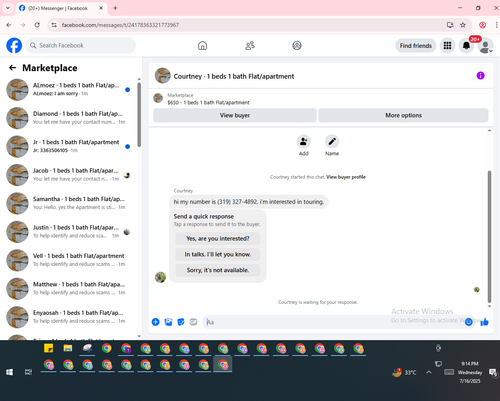
Task: Click the $650 listing thumbnail
Action: [158, 98]
